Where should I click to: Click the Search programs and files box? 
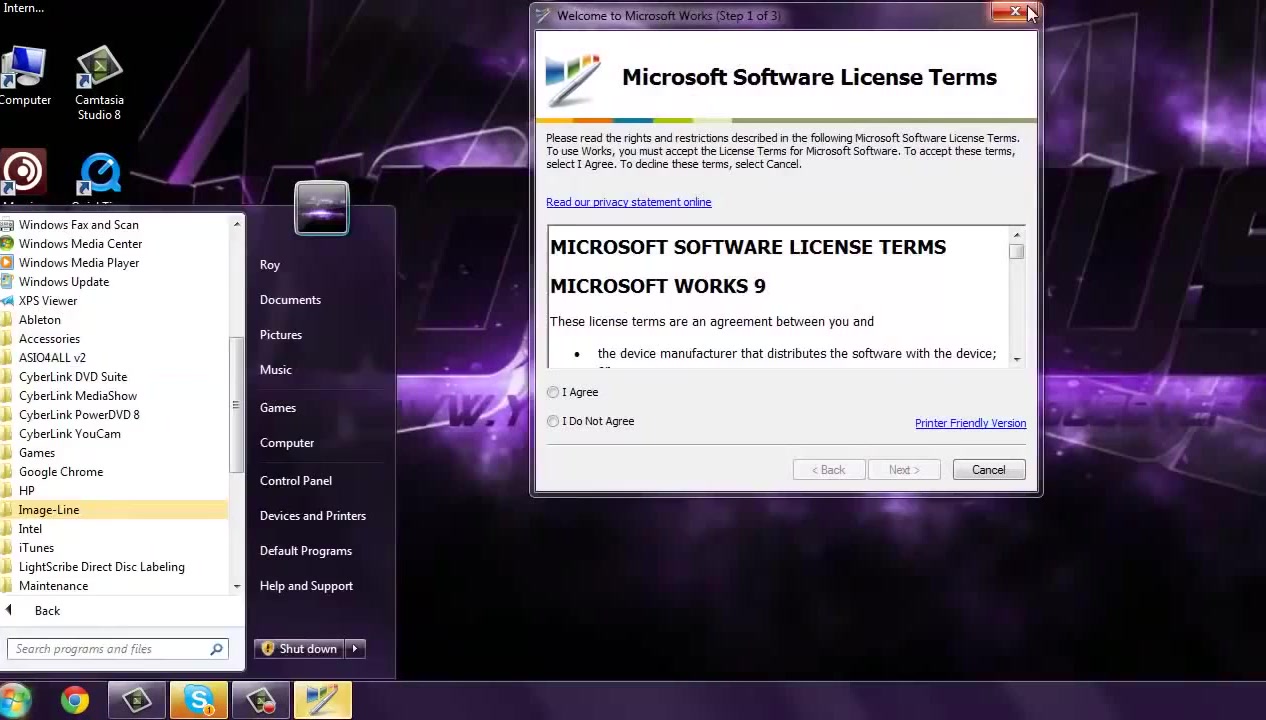(x=110, y=649)
